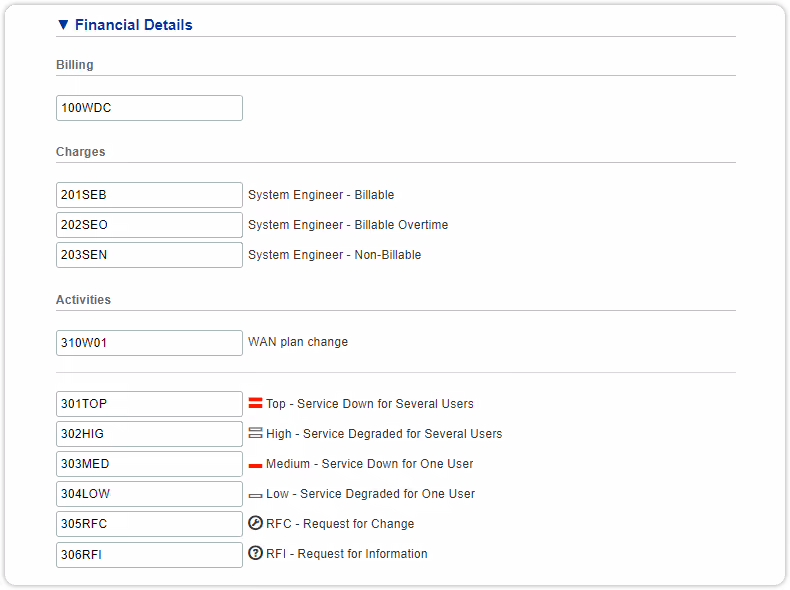Click the 306RFI code field
Screen dimensions: 790x590
[149, 555]
